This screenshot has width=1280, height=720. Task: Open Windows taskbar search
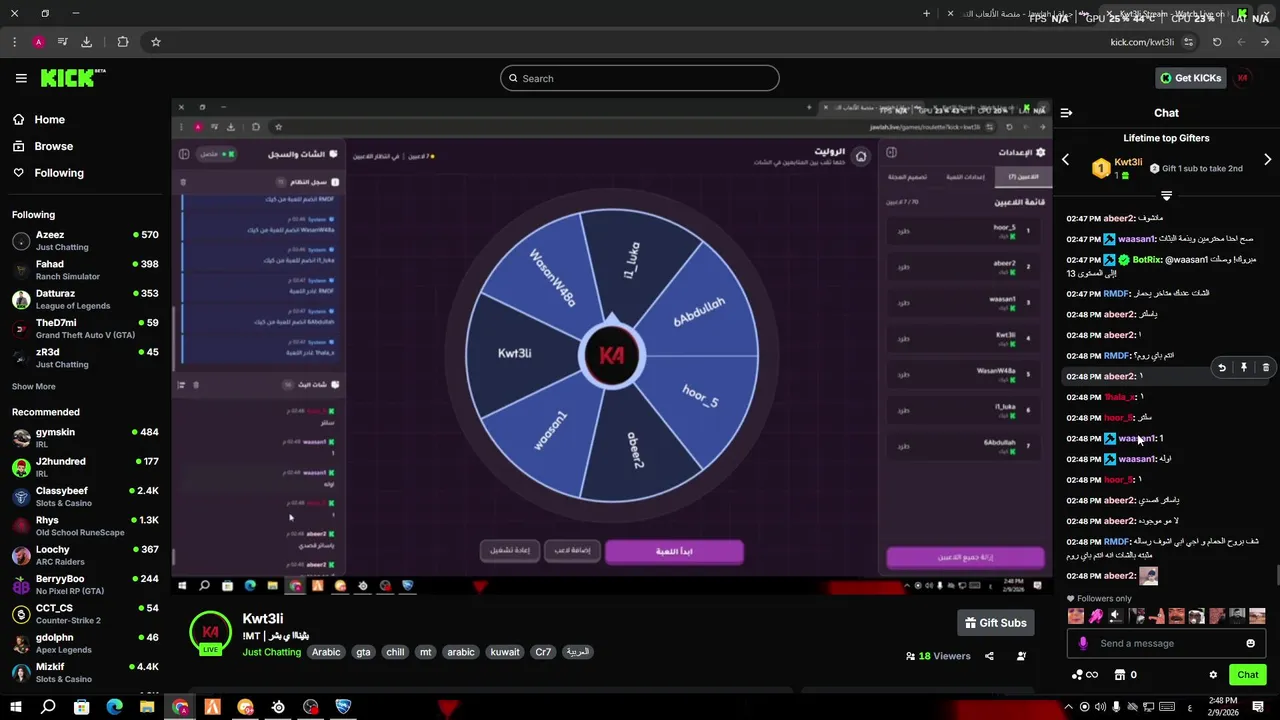(48, 707)
